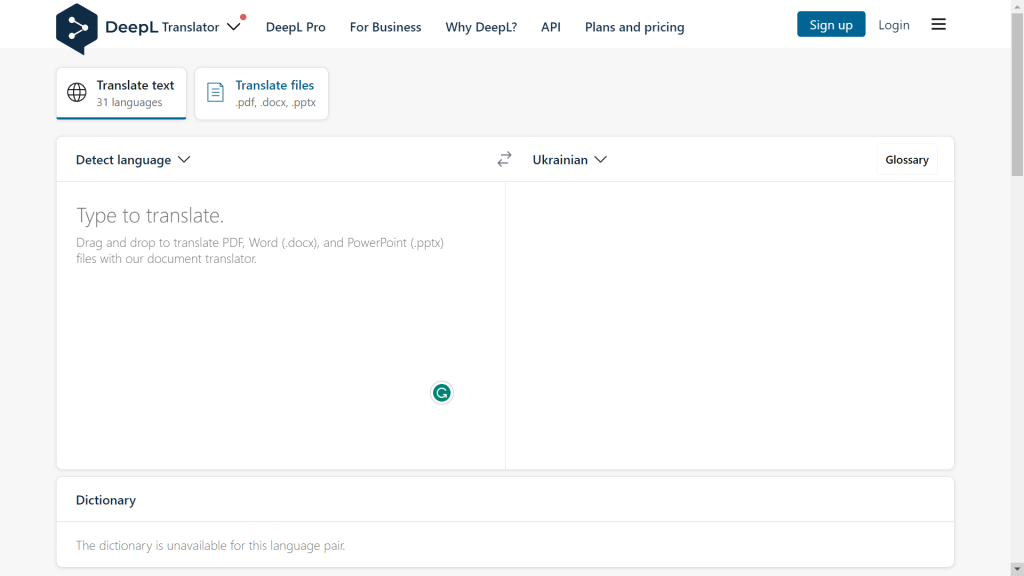Select the Translate text tab

(121, 93)
